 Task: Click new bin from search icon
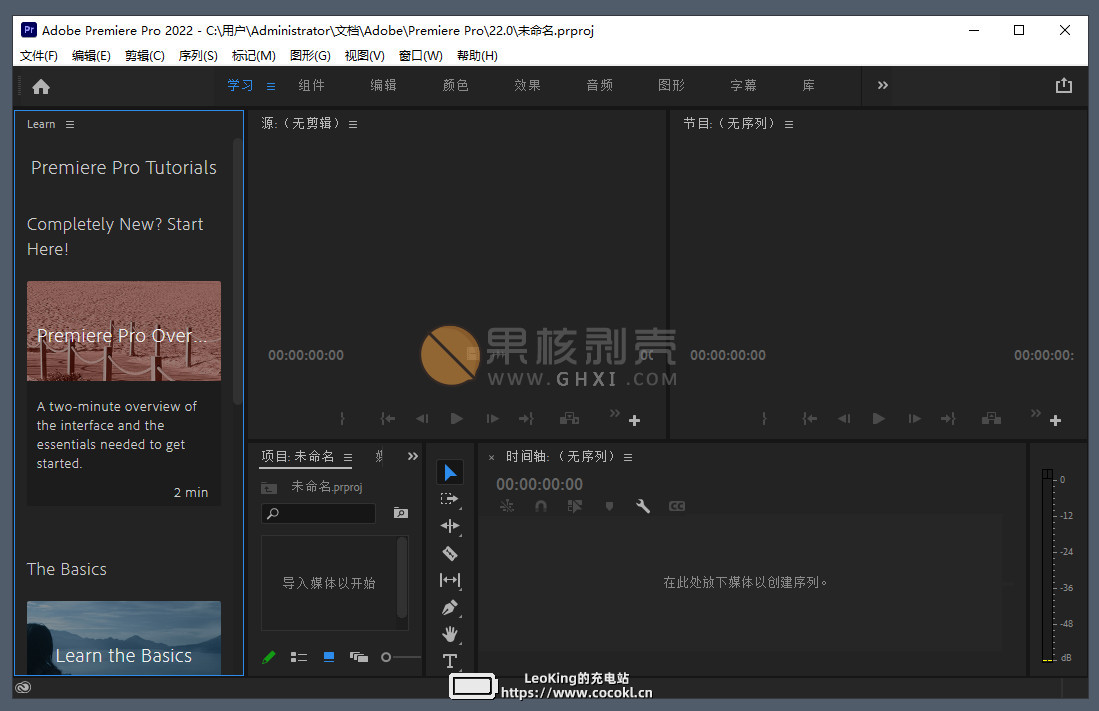pyautogui.click(x=400, y=513)
